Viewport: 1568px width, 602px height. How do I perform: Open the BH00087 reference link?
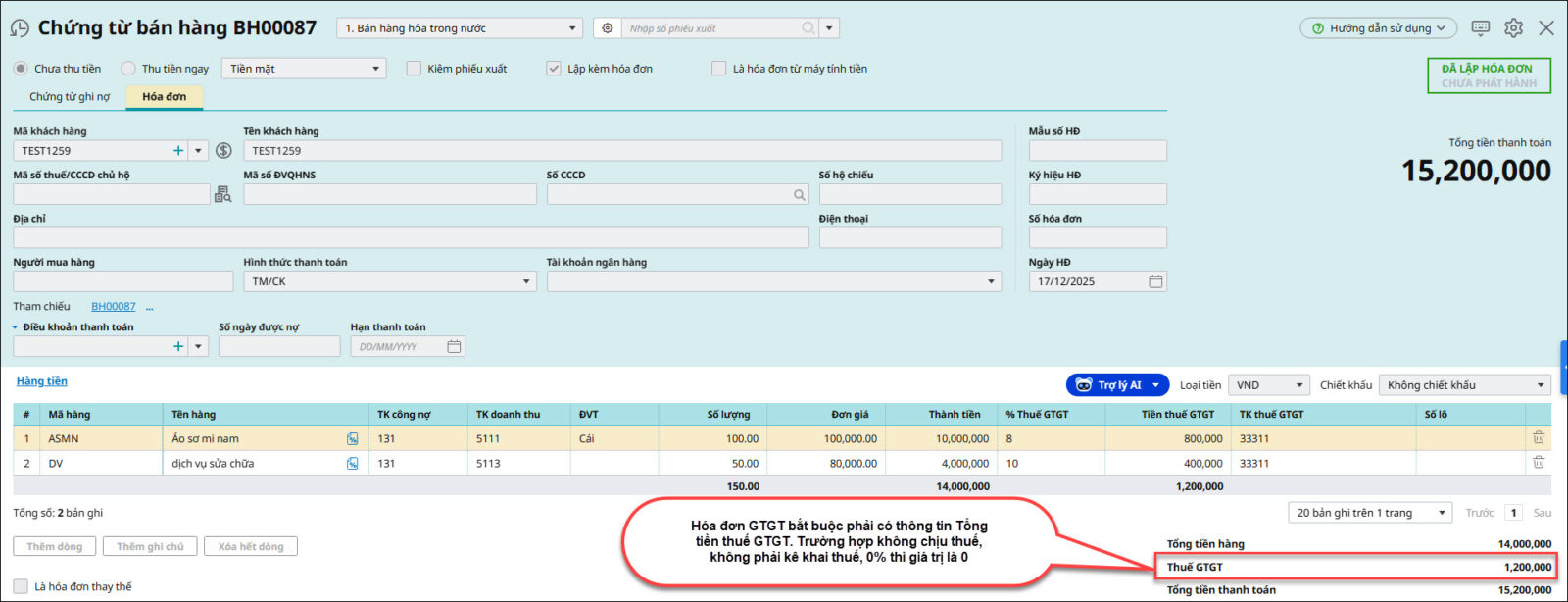114,307
